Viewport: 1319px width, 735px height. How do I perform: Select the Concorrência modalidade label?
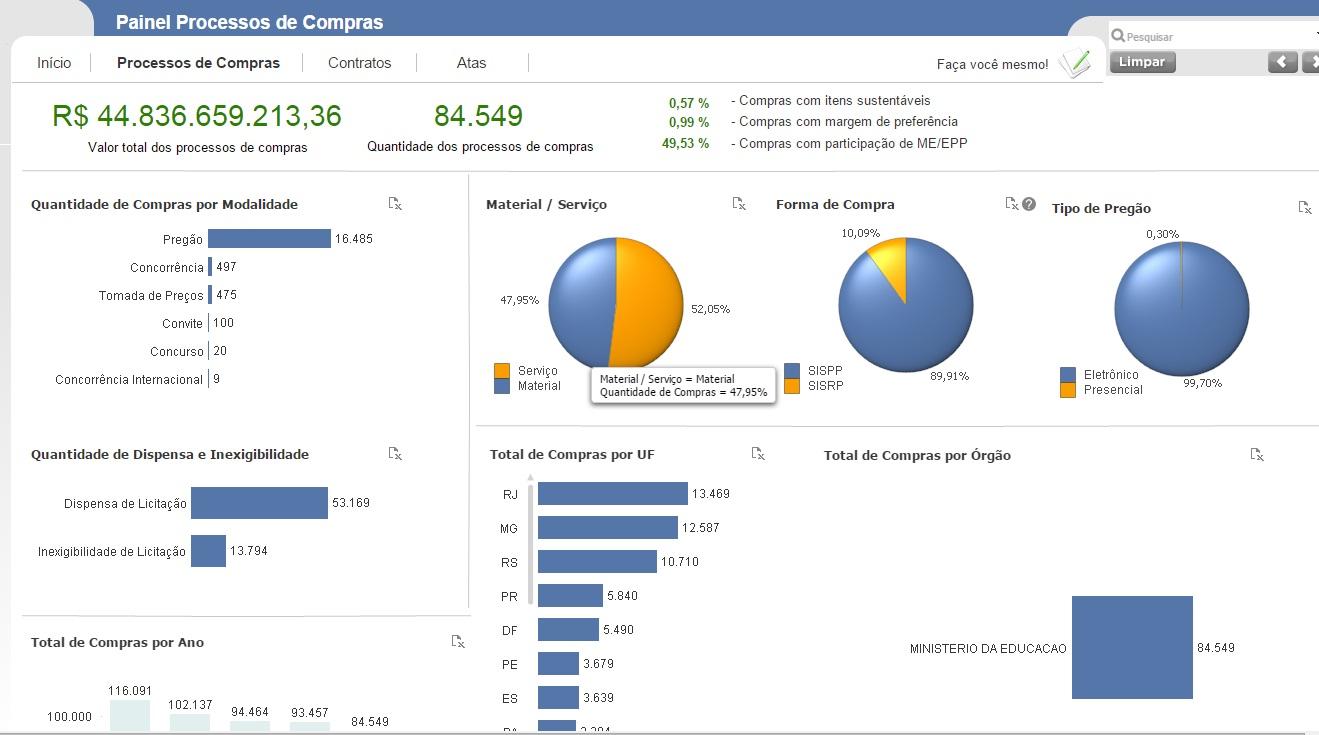click(x=166, y=267)
